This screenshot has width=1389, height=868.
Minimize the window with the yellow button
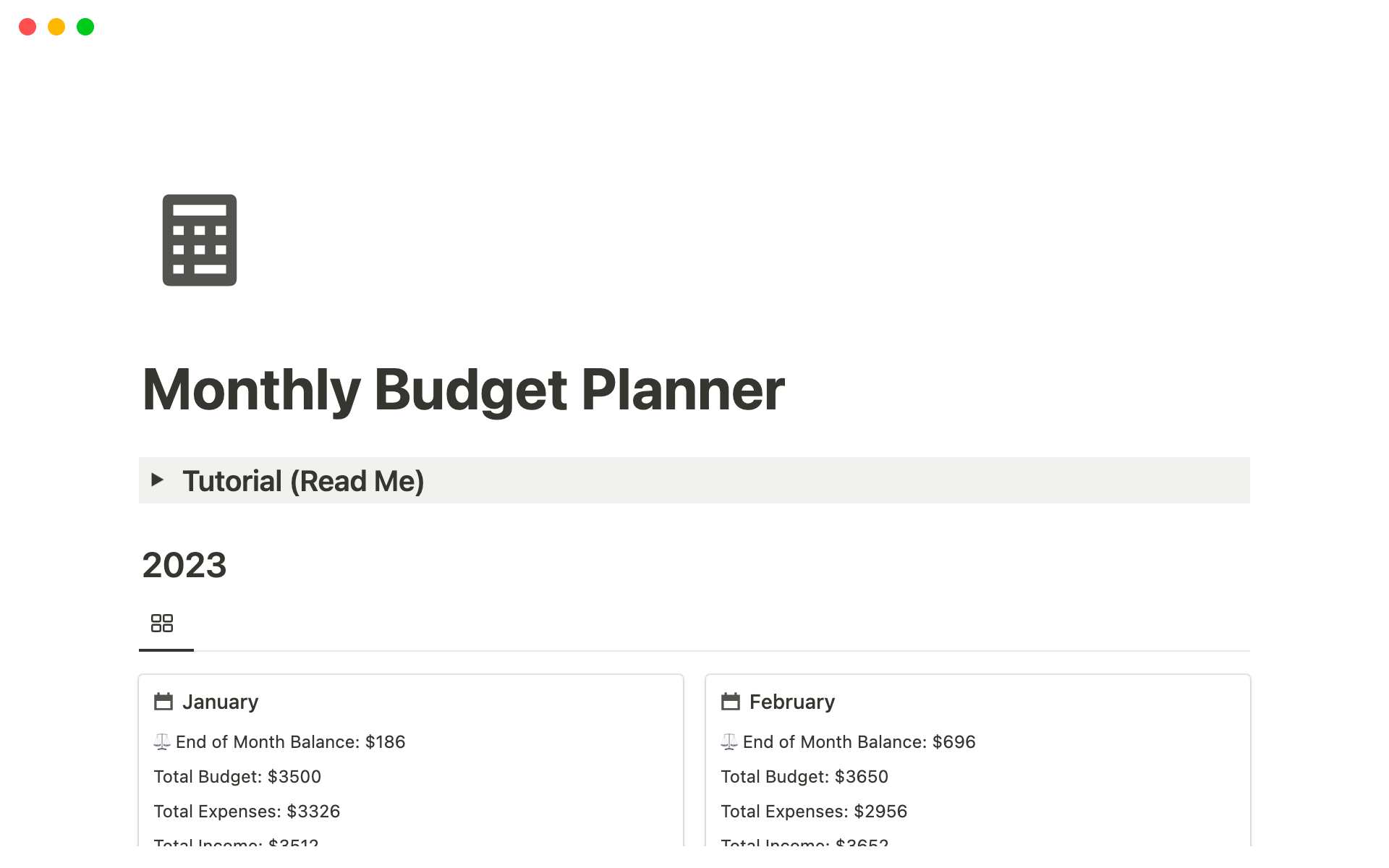(56, 27)
